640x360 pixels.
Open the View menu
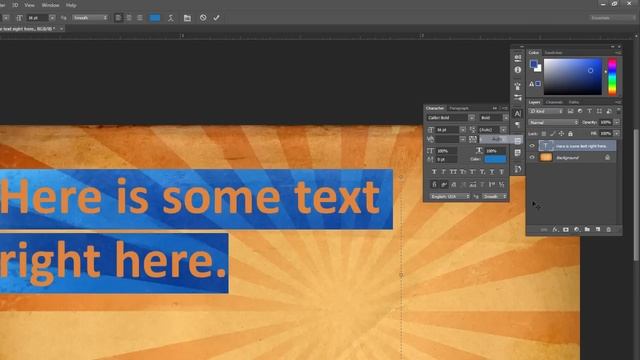pyautogui.click(x=29, y=5)
